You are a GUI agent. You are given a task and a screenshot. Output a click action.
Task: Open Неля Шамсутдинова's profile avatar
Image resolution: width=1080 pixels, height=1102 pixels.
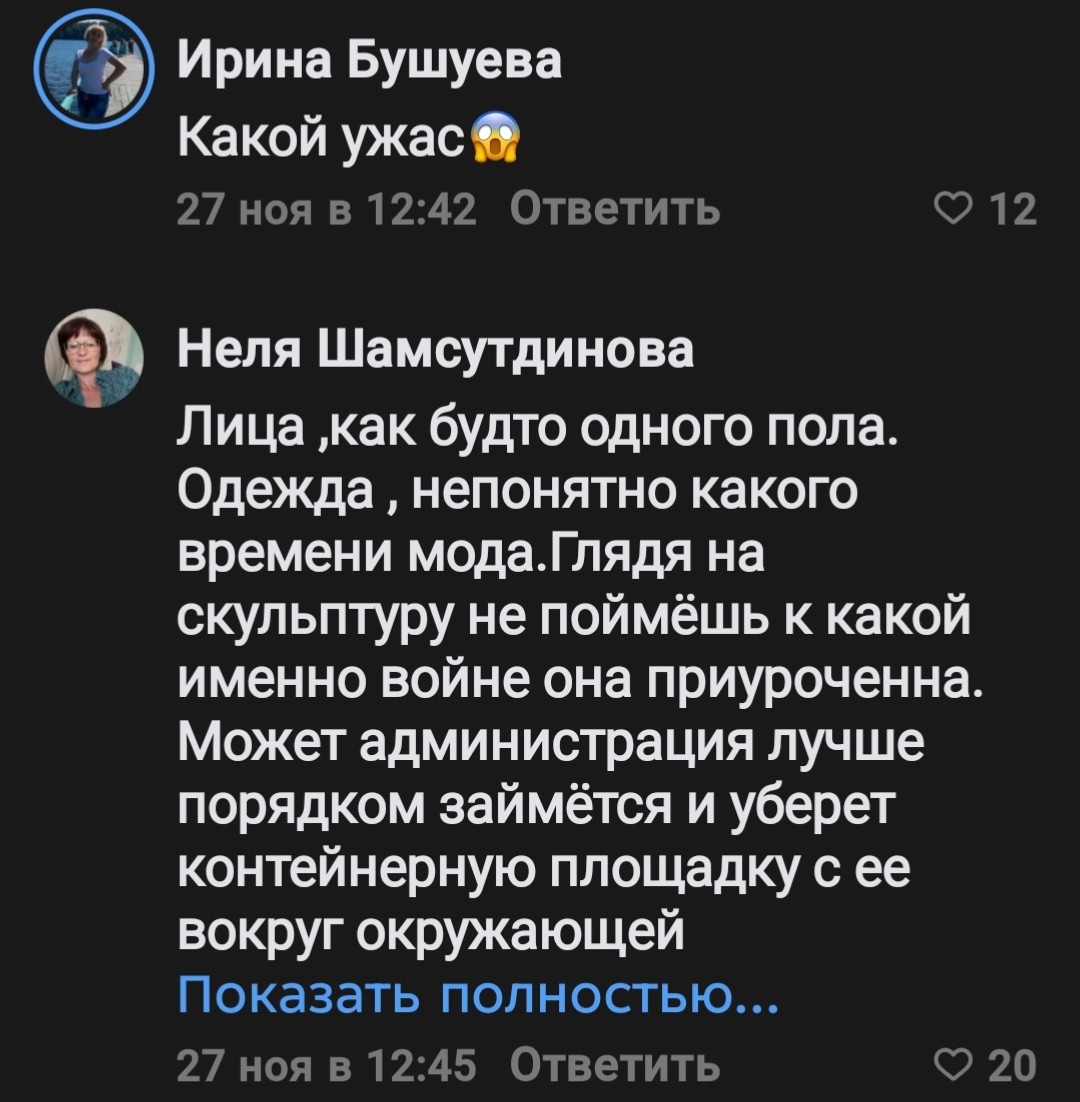point(94,357)
